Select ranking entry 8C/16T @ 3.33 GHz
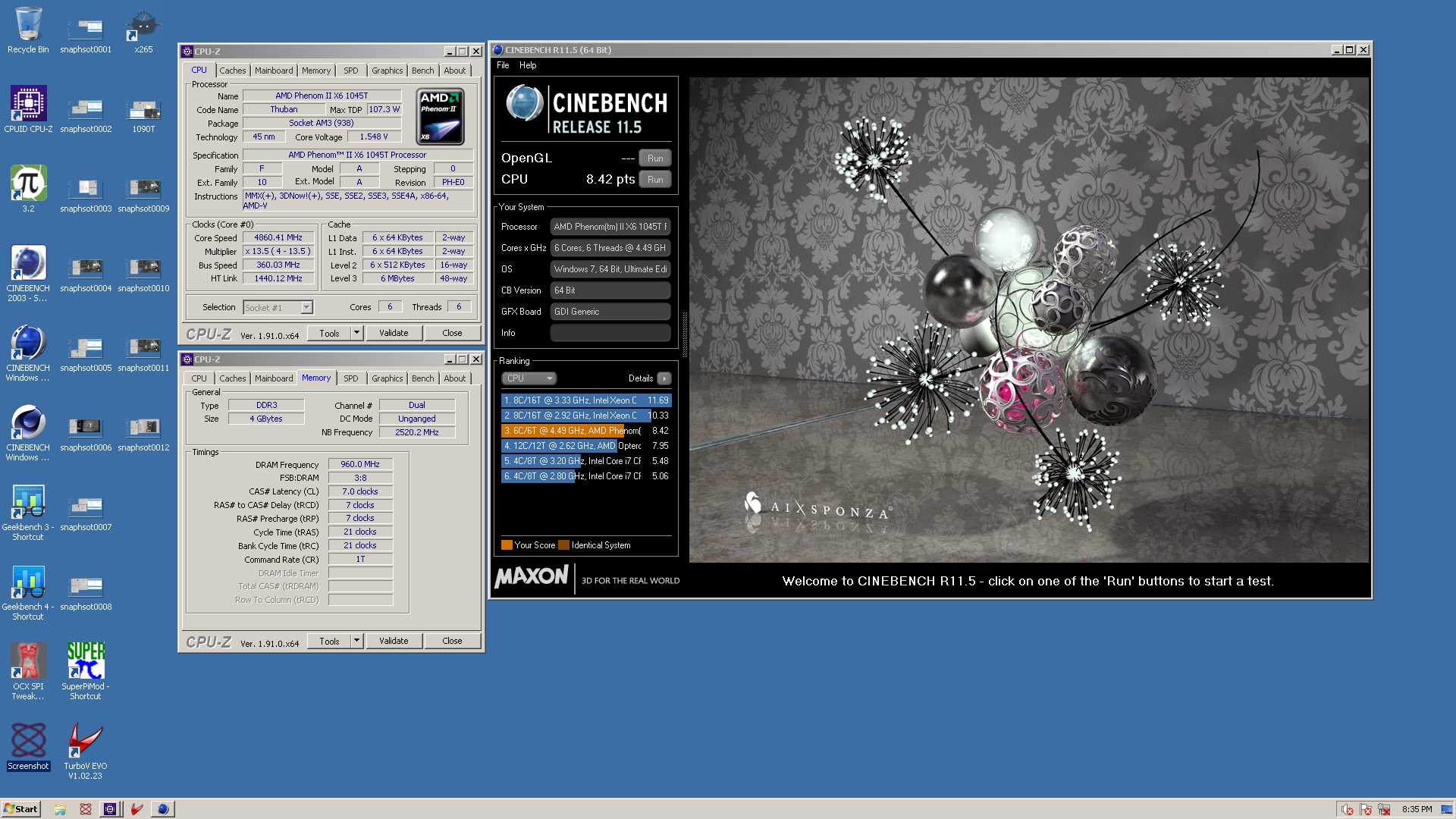1456x819 pixels. (x=586, y=400)
